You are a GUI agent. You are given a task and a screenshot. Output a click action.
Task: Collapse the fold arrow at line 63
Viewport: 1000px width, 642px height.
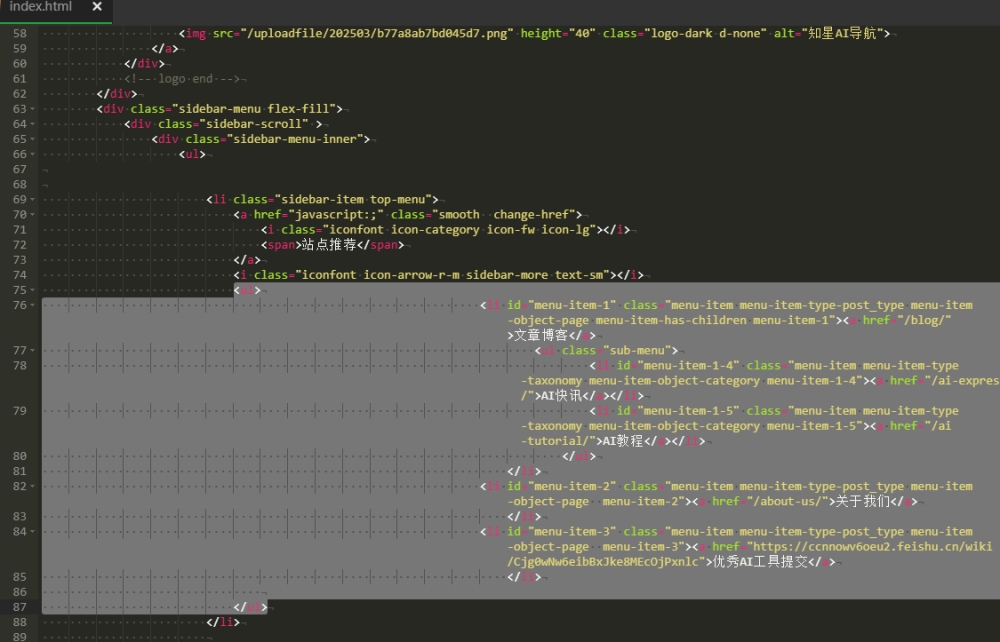click(33, 109)
